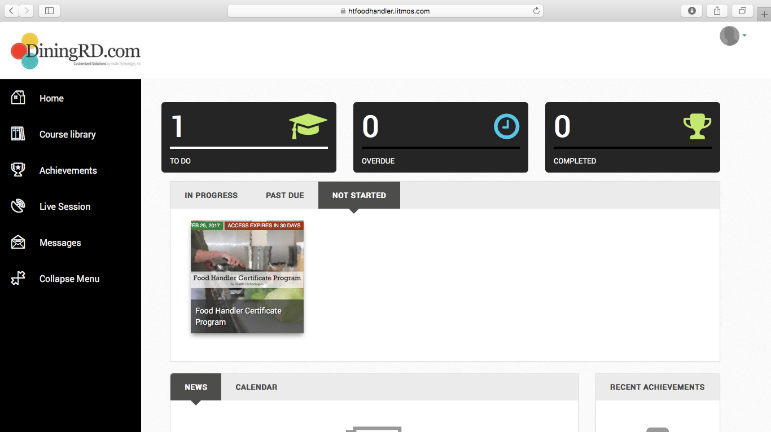The width and height of the screenshot is (771, 432).
Task: Click the Course library books icon
Action: (18, 134)
